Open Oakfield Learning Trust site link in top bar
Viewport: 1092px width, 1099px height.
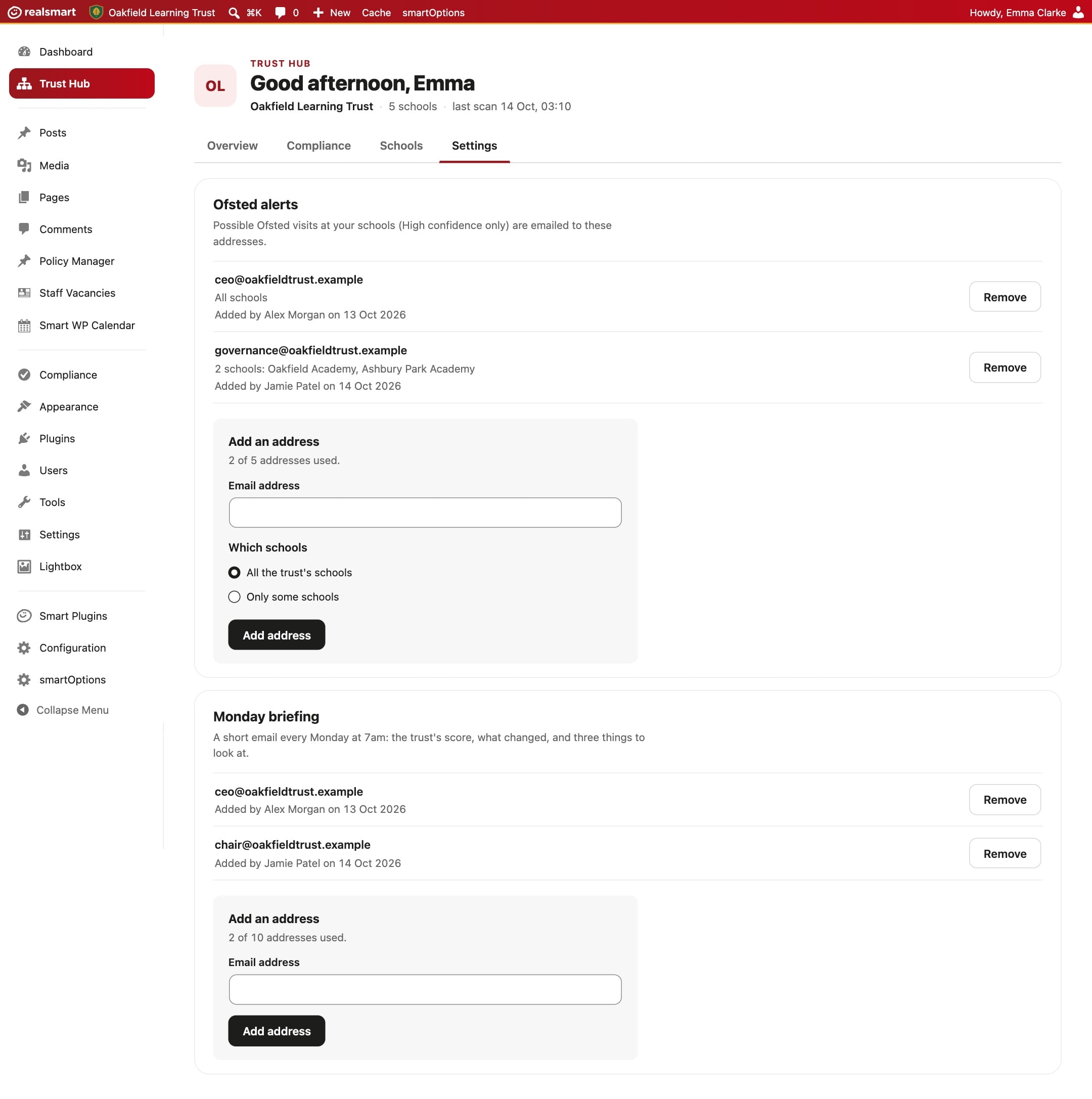pos(153,13)
